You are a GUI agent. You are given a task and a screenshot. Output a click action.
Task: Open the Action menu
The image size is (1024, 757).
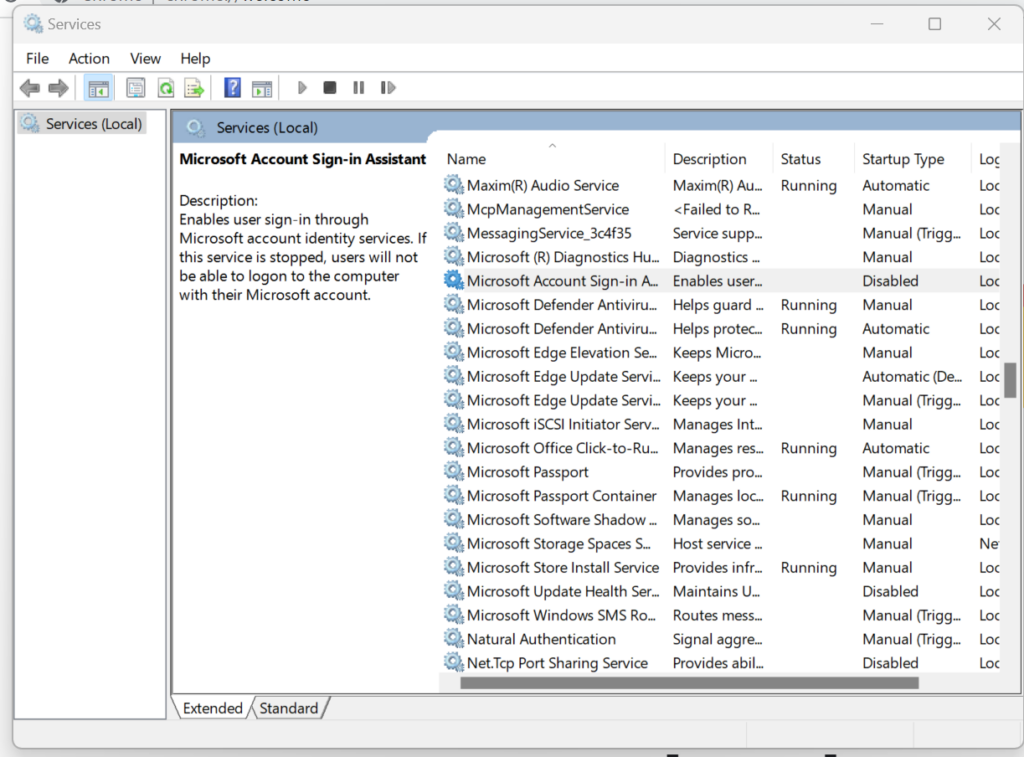(89, 59)
